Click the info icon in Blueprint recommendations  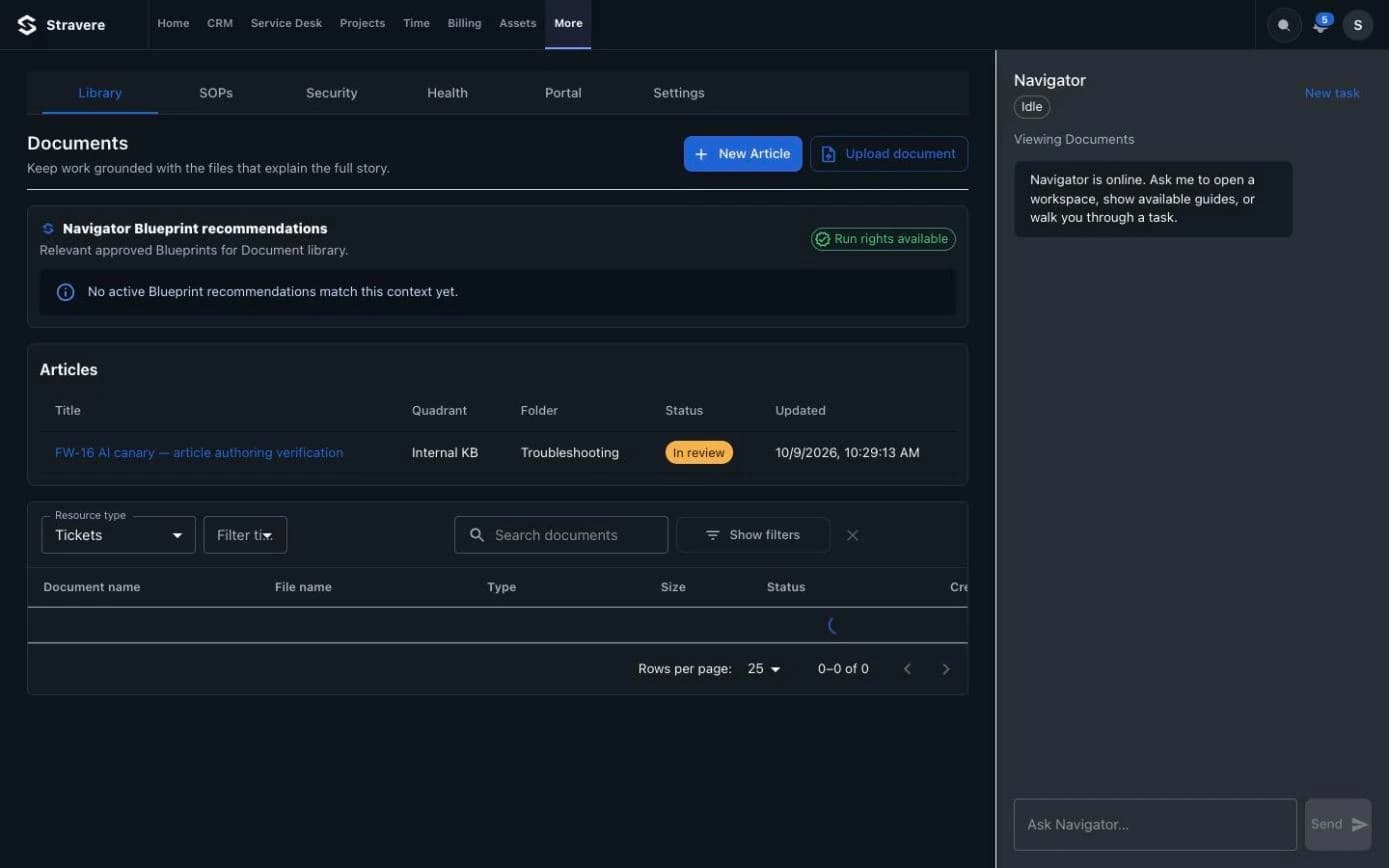65,292
